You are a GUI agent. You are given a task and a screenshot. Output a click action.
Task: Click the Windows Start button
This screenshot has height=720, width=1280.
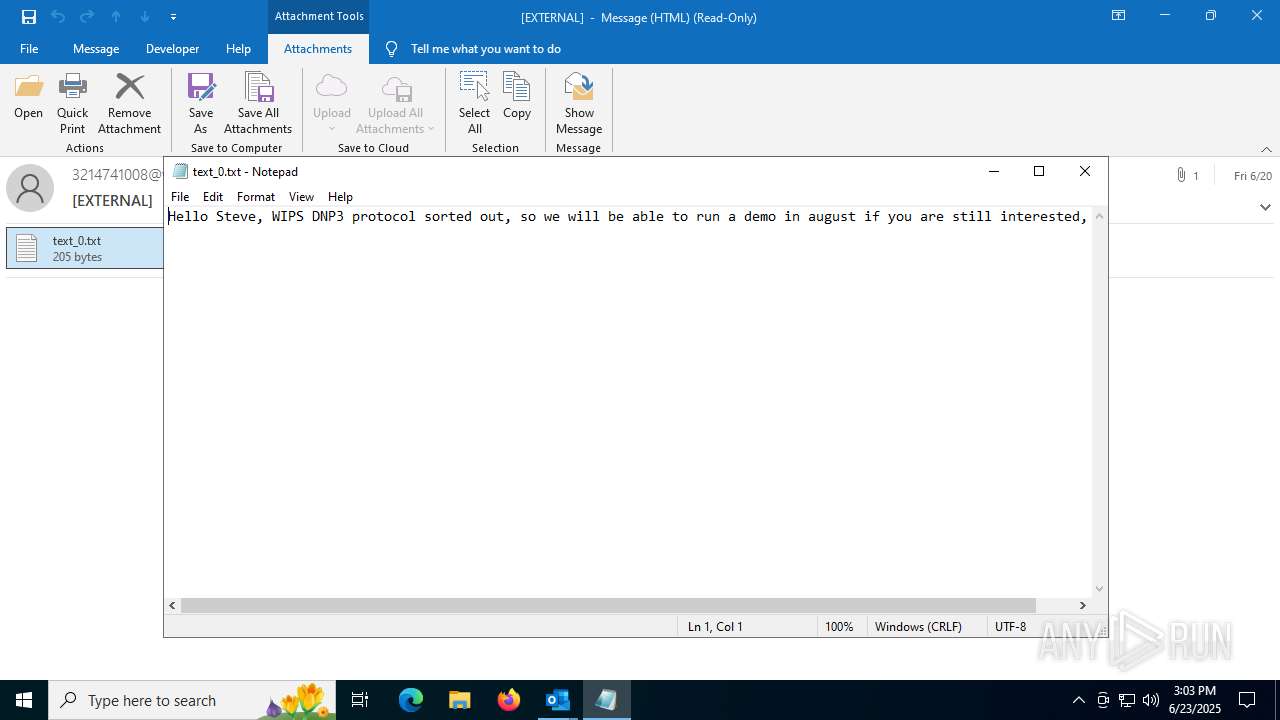pos(24,700)
